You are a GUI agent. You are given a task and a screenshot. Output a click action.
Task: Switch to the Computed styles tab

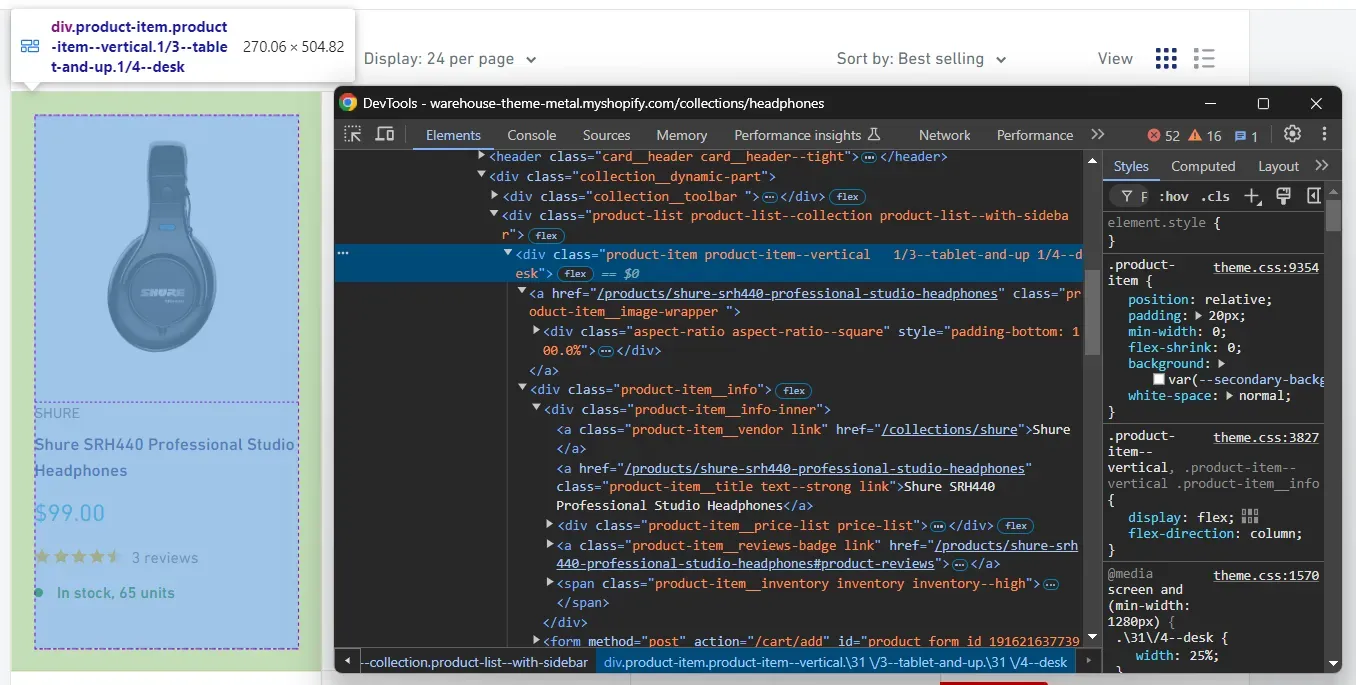coord(1203,166)
